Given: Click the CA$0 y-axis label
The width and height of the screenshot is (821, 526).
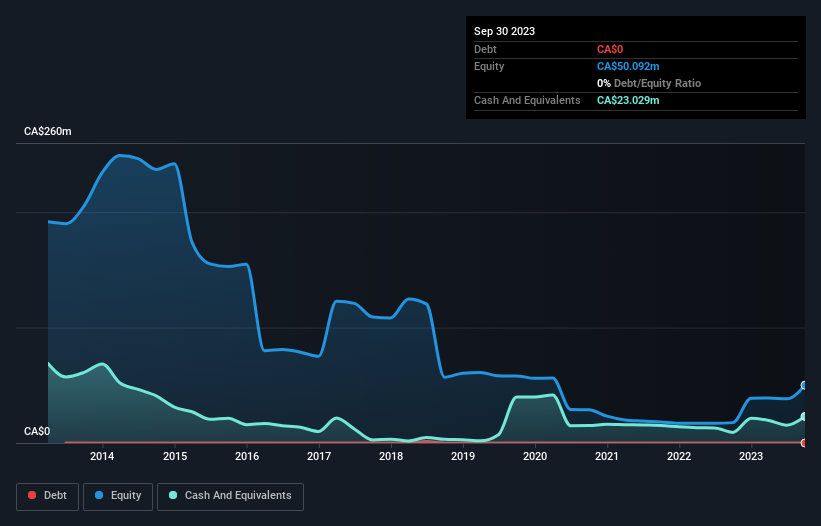Looking at the screenshot, I should point(37,431).
